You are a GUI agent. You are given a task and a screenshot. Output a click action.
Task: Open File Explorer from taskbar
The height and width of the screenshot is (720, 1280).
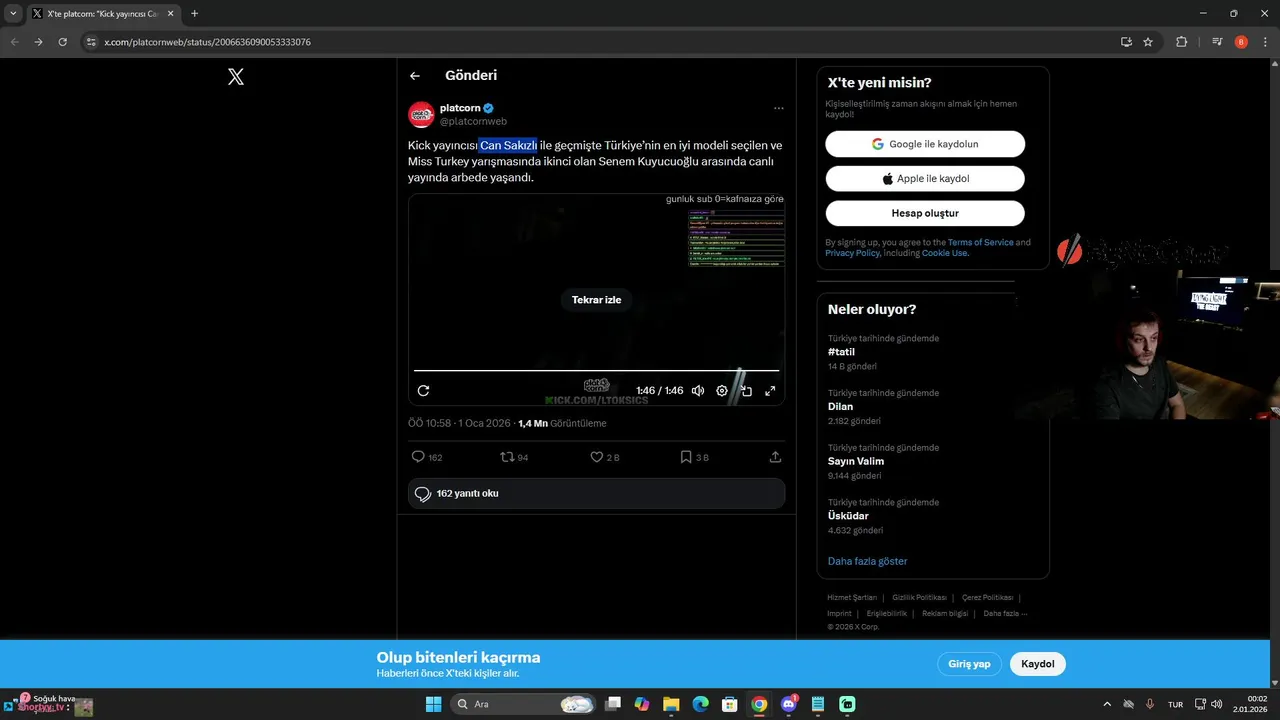(x=671, y=704)
